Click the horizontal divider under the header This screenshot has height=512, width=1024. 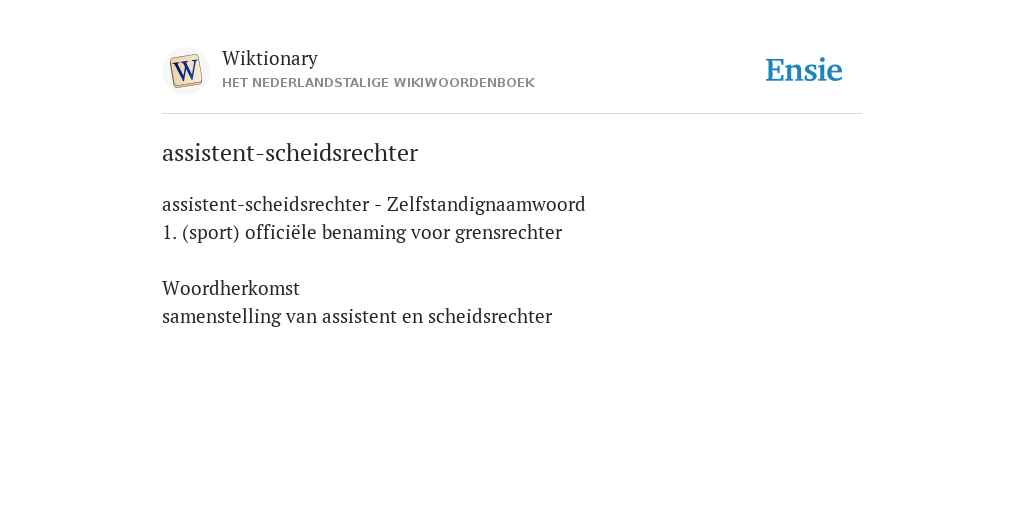pos(512,114)
